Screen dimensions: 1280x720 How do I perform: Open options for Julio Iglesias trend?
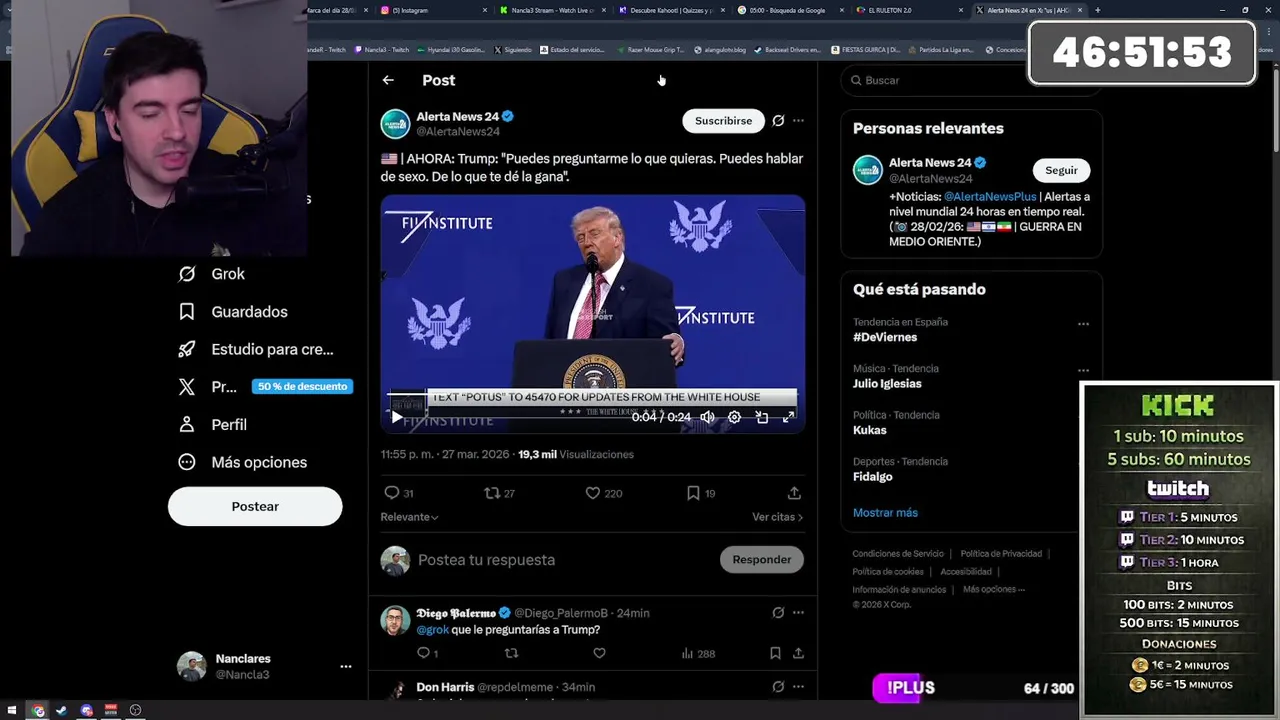coord(1083,370)
